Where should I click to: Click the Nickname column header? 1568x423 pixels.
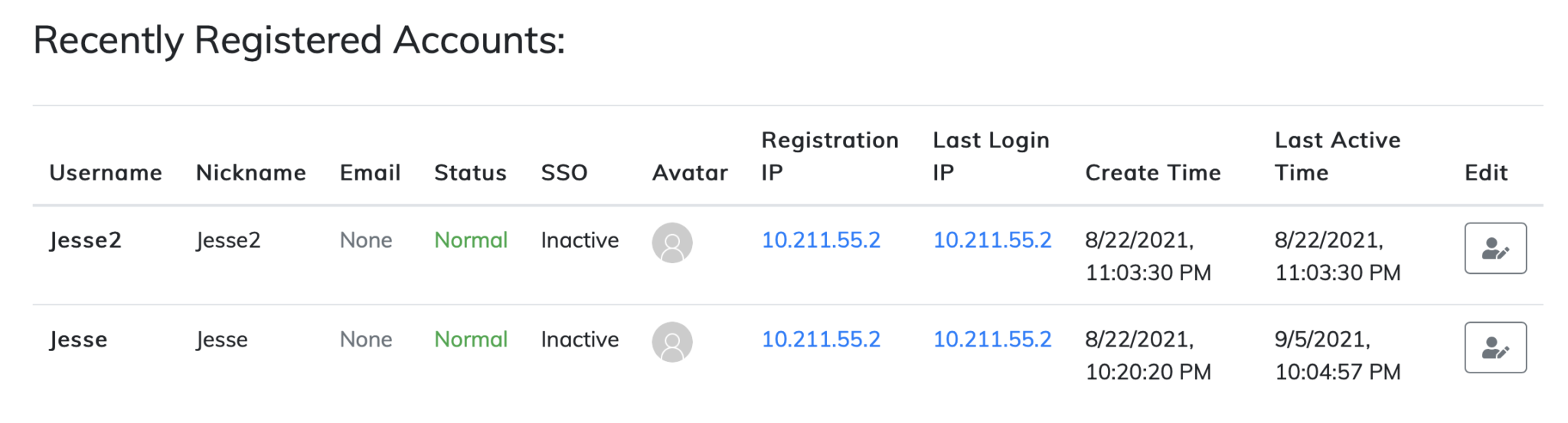(x=250, y=173)
